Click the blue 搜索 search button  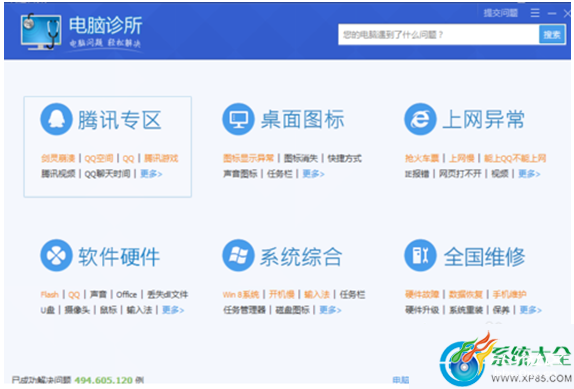(552, 35)
